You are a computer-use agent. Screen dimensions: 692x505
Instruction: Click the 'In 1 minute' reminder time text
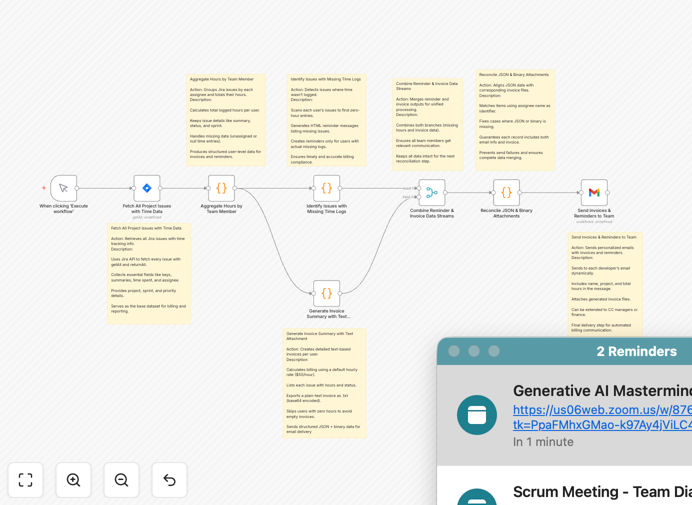pyautogui.click(x=543, y=442)
